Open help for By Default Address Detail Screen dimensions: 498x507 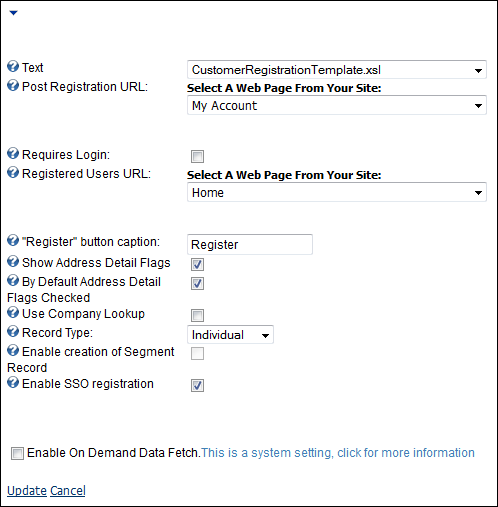click(x=13, y=280)
